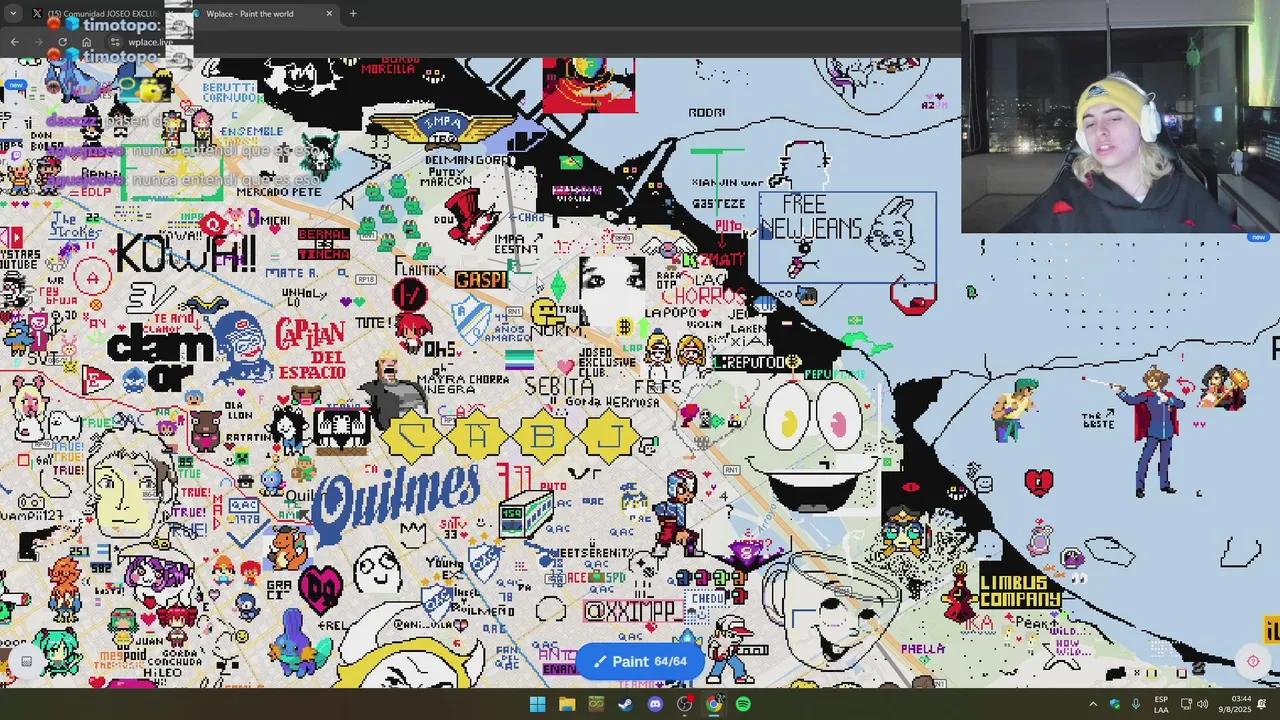The image size is (1280, 720).
Task: Open the network tray icon
Action: point(1186,704)
